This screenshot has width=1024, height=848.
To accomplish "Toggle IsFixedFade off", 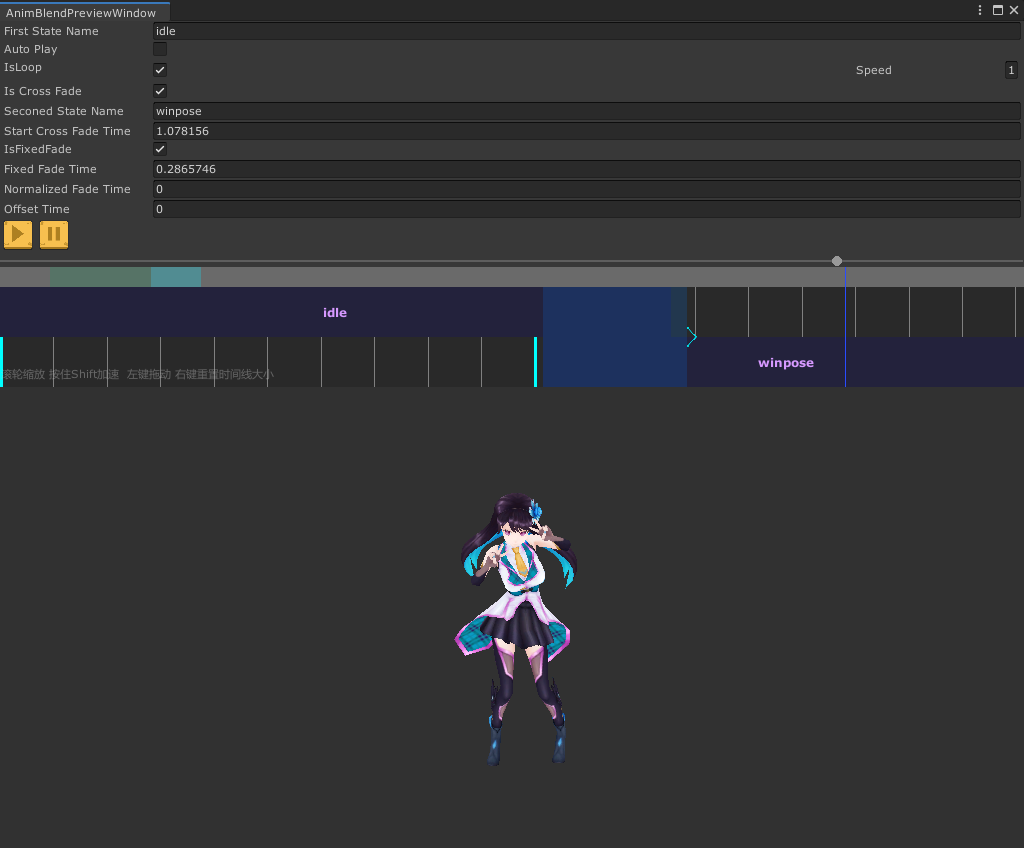I will tap(159, 149).
